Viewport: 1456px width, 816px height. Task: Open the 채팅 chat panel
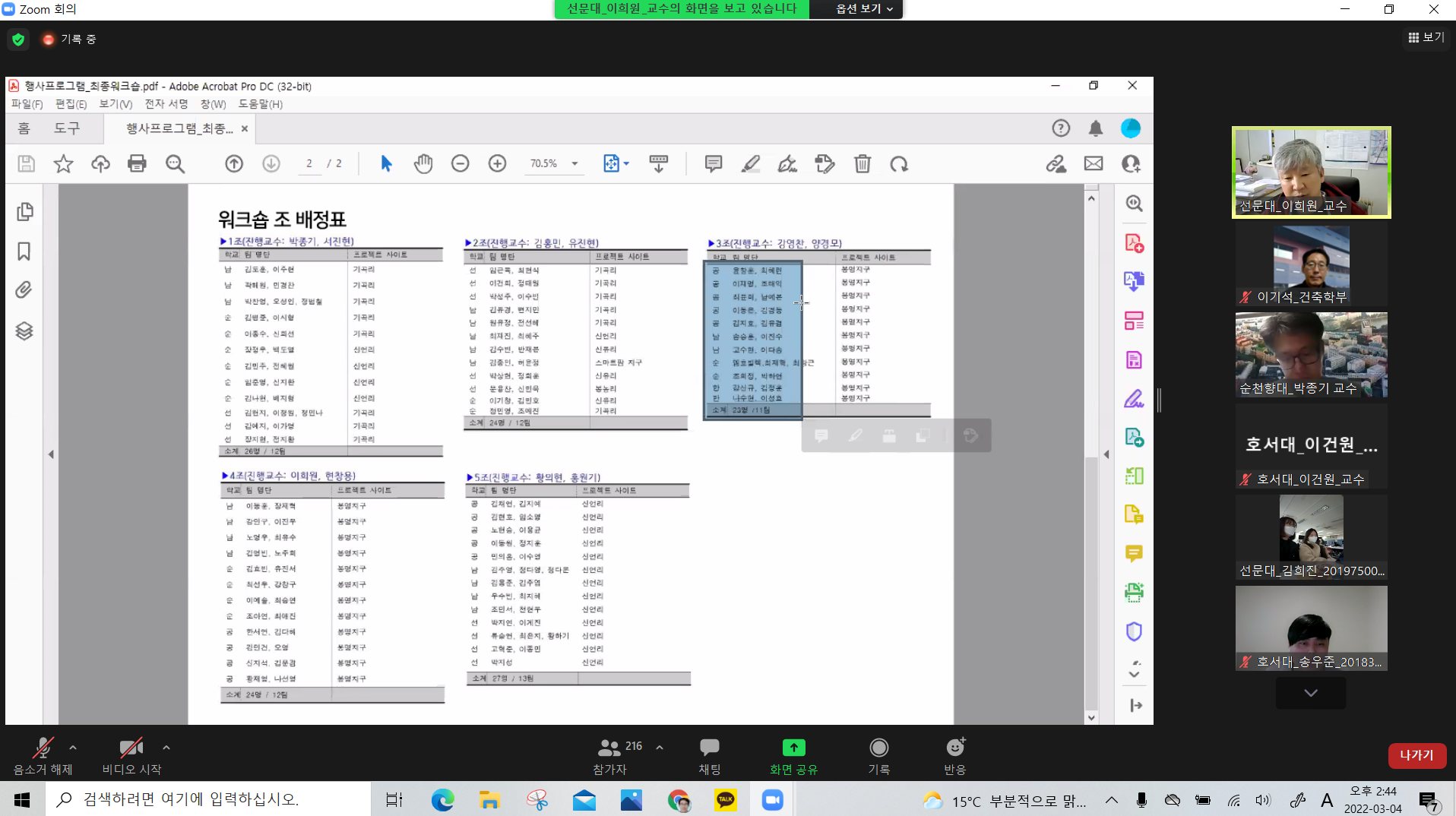[x=709, y=755]
